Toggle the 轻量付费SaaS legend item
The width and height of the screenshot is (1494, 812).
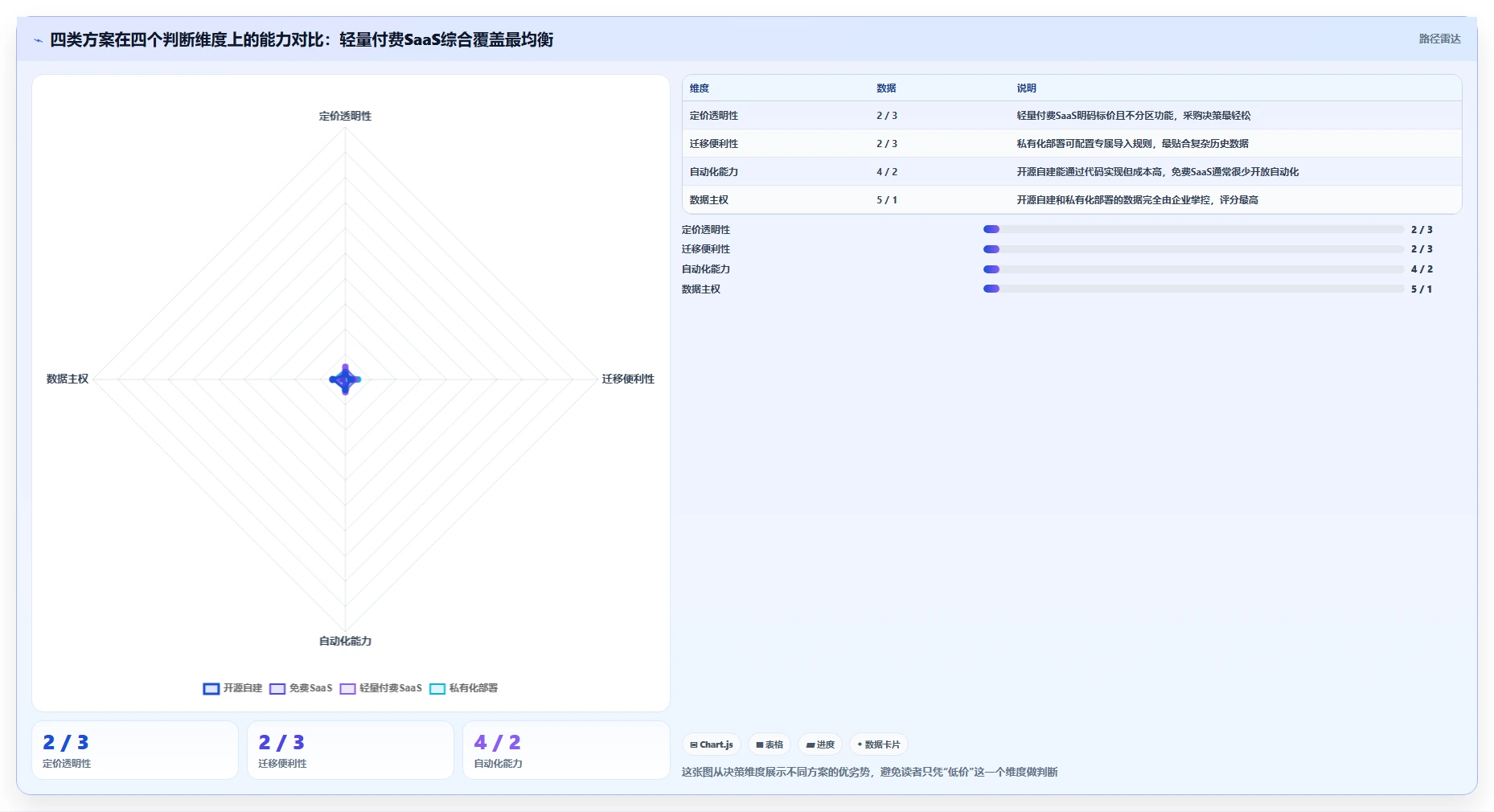(381, 688)
